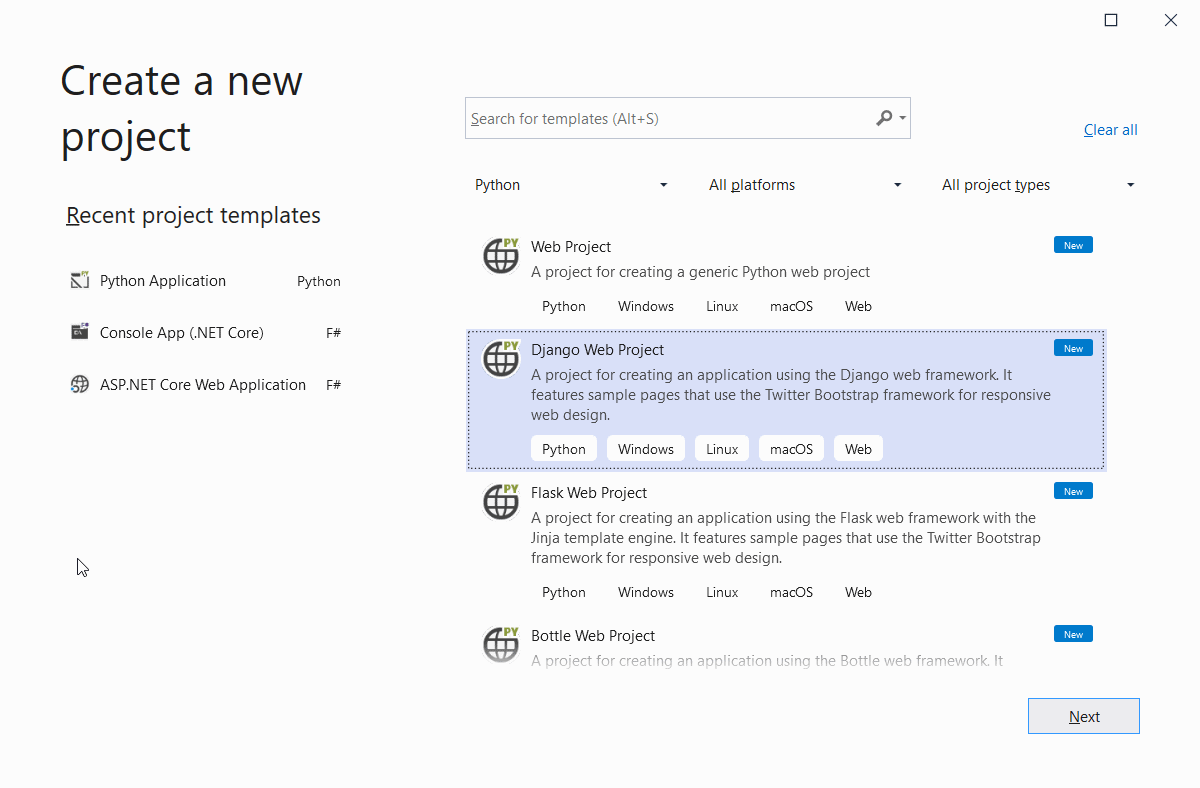The height and width of the screenshot is (788, 1200).
Task: Click the Linux tag under Django Web Project
Action: [x=722, y=449]
